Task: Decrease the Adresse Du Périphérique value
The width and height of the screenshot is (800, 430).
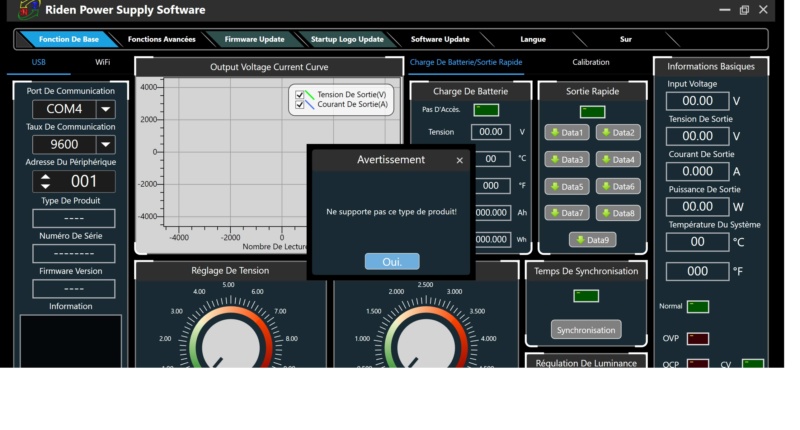Action: click(45, 186)
